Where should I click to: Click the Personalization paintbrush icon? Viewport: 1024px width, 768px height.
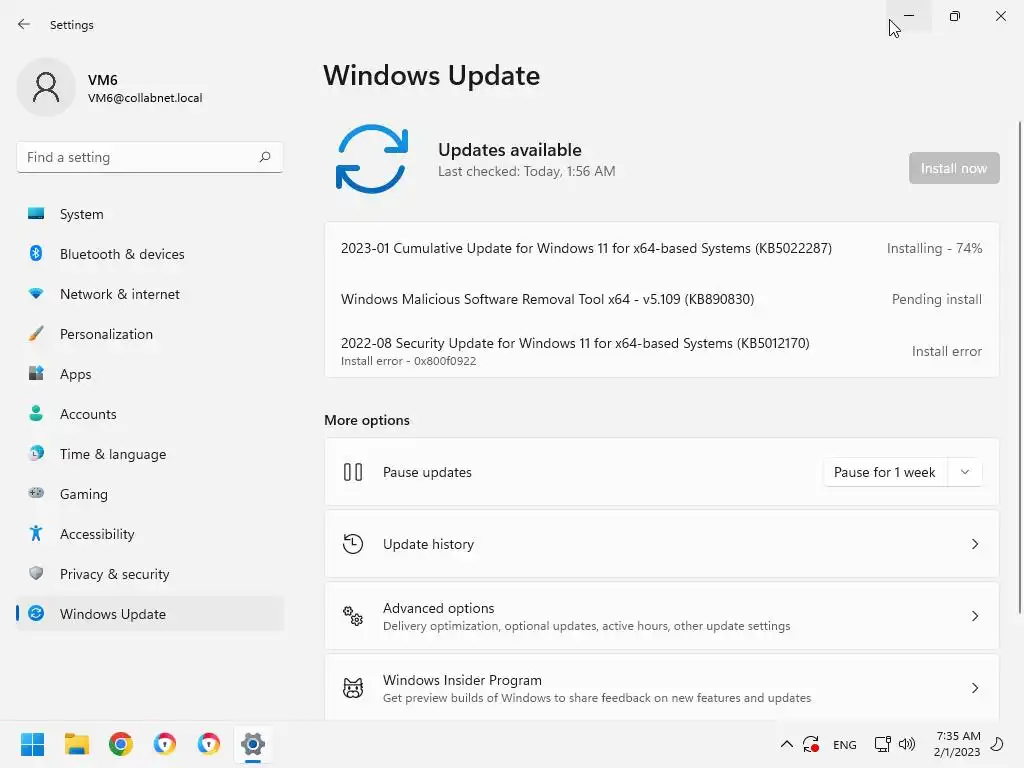click(x=36, y=334)
